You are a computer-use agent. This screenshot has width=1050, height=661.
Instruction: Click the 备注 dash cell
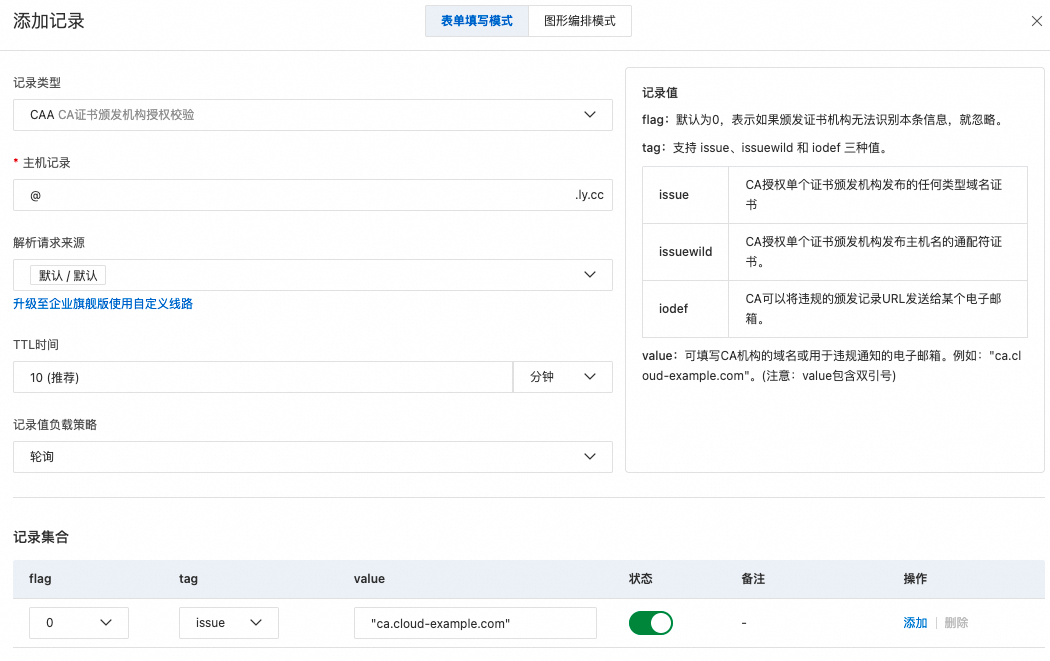[x=744, y=623]
